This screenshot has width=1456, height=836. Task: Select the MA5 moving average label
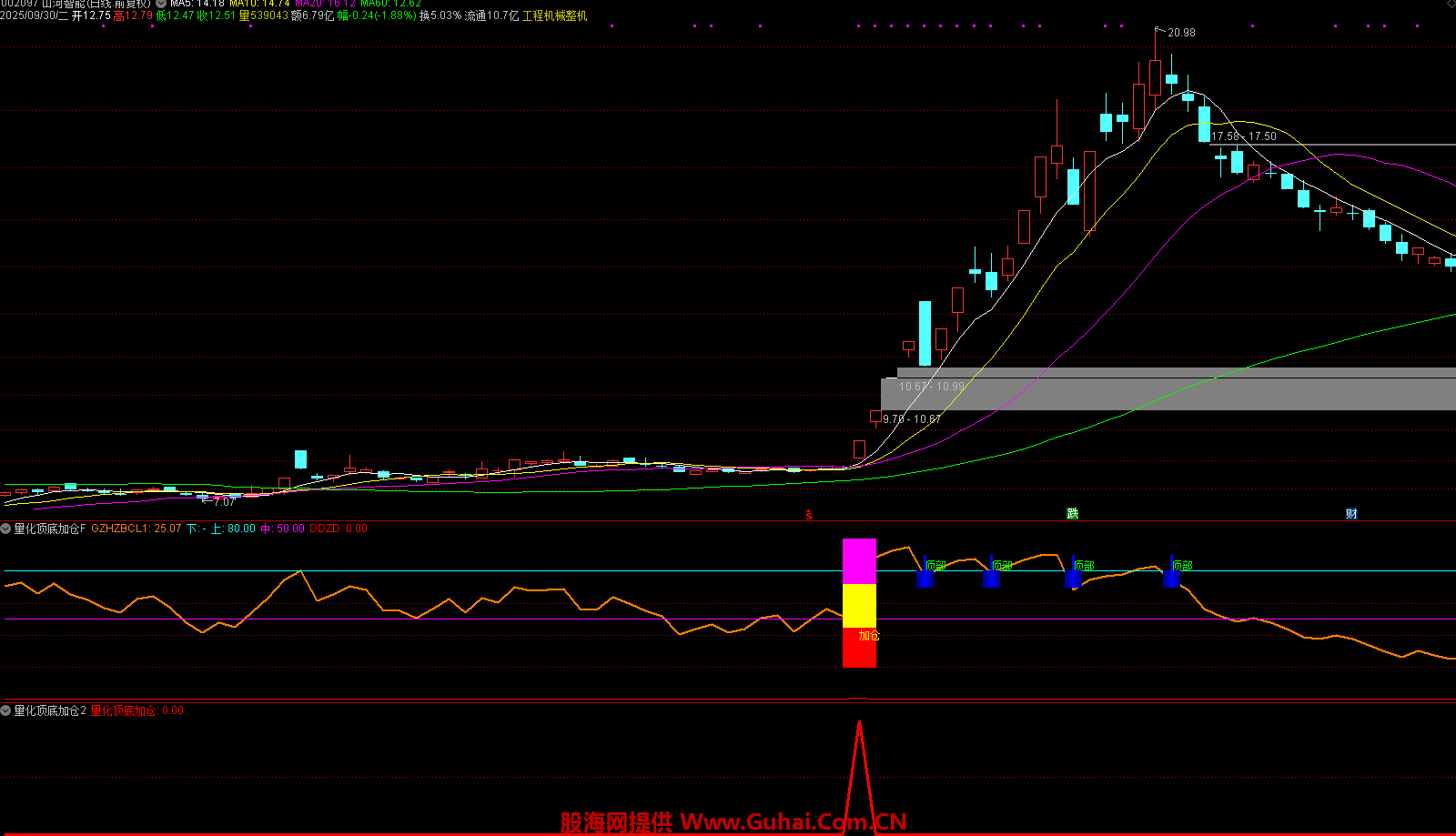point(197,4)
